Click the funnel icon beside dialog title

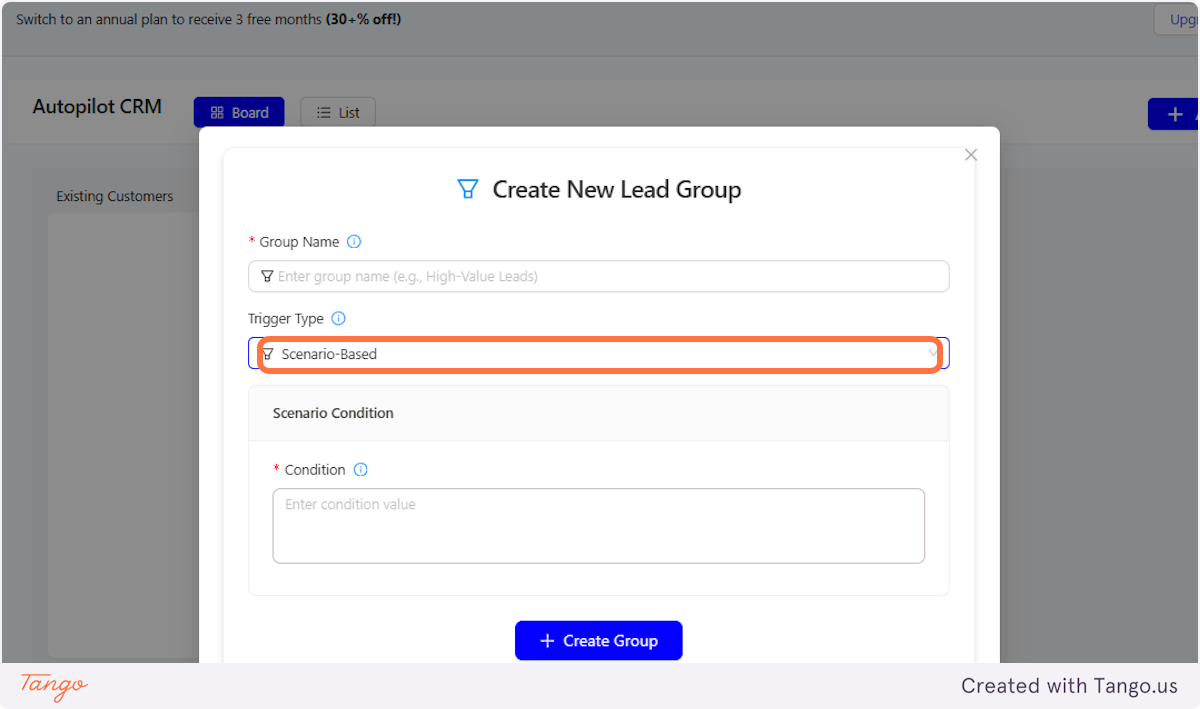pyautogui.click(x=467, y=189)
